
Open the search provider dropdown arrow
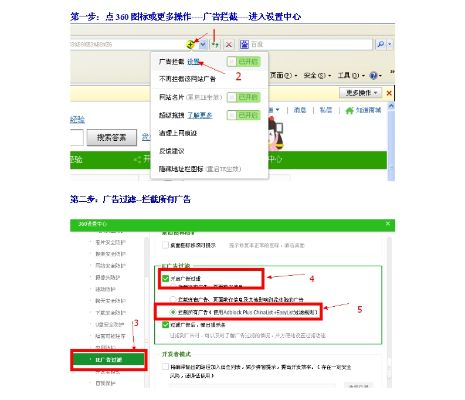tap(389, 44)
